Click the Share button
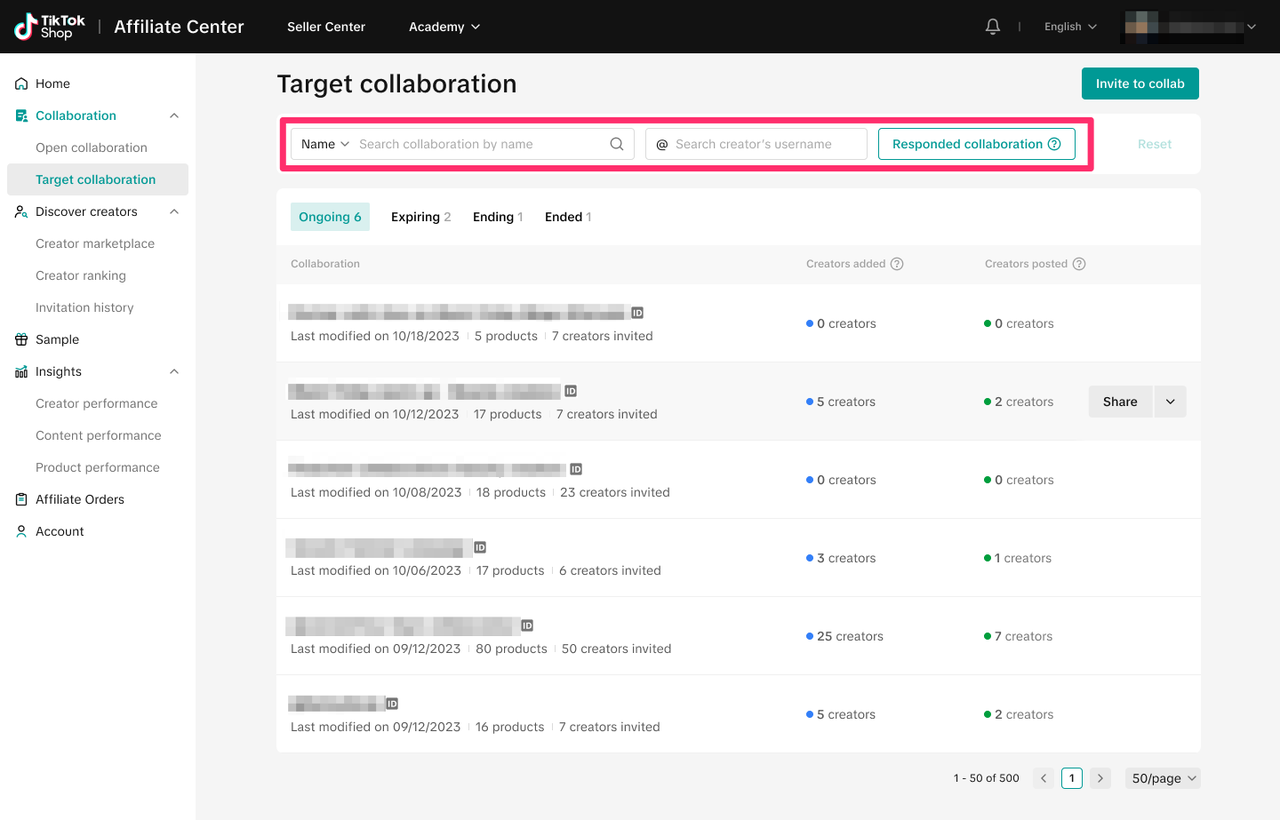The height and width of the screenshot is (820, 1280). [1120, 402]
